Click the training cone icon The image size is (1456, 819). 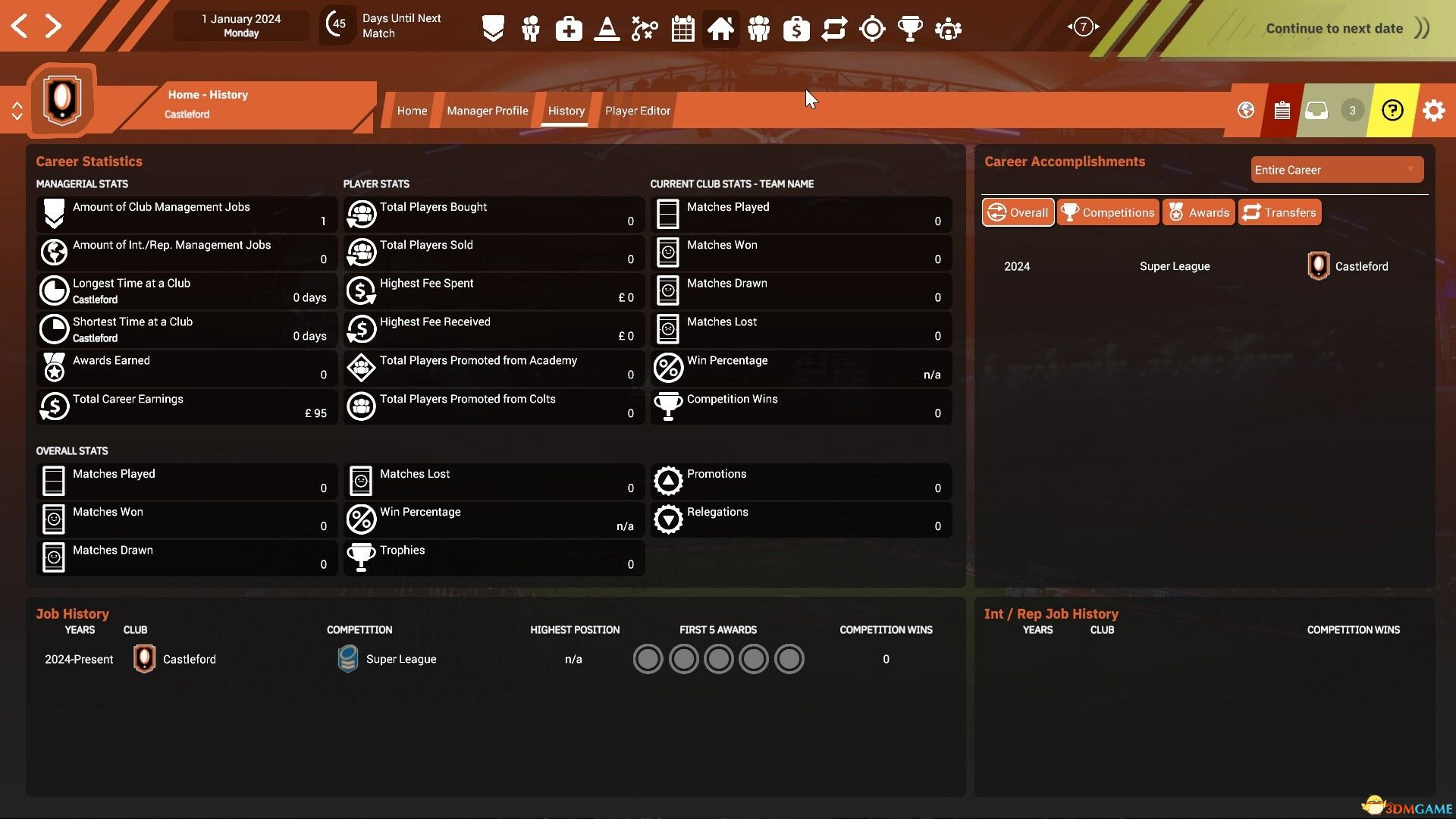point(607,28)
